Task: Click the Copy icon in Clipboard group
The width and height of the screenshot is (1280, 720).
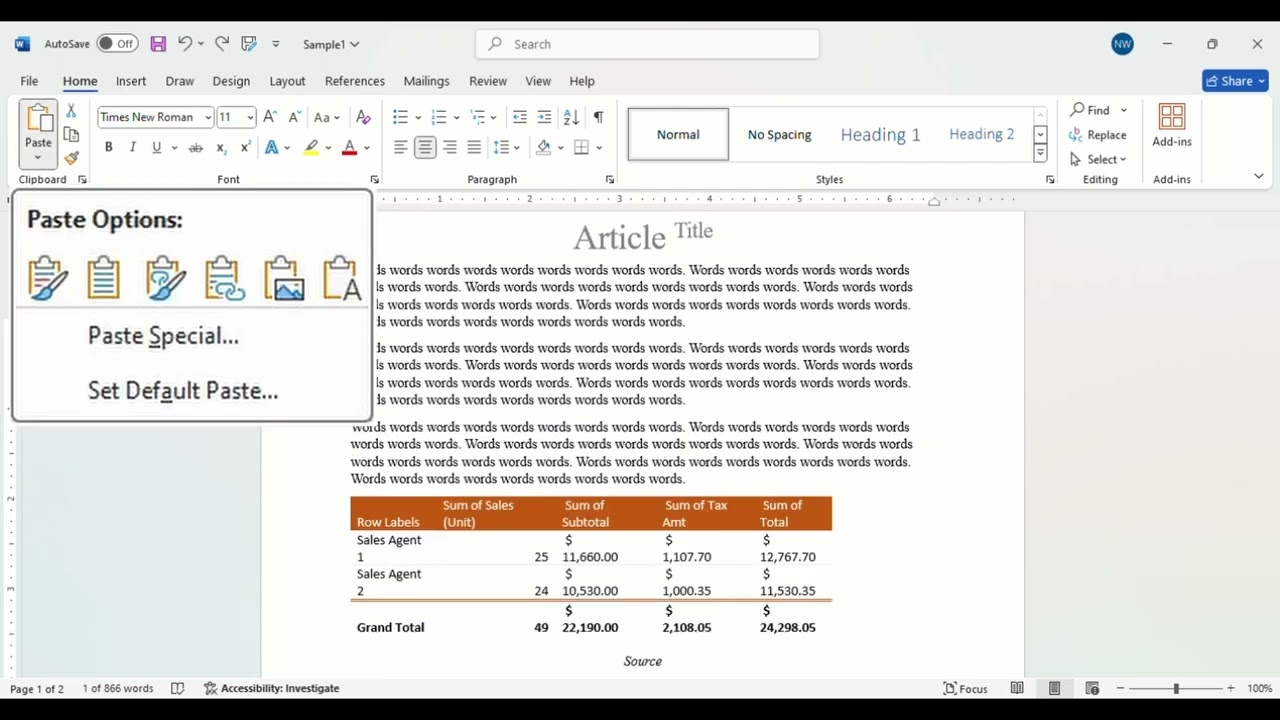Action: tap(71, 134)
